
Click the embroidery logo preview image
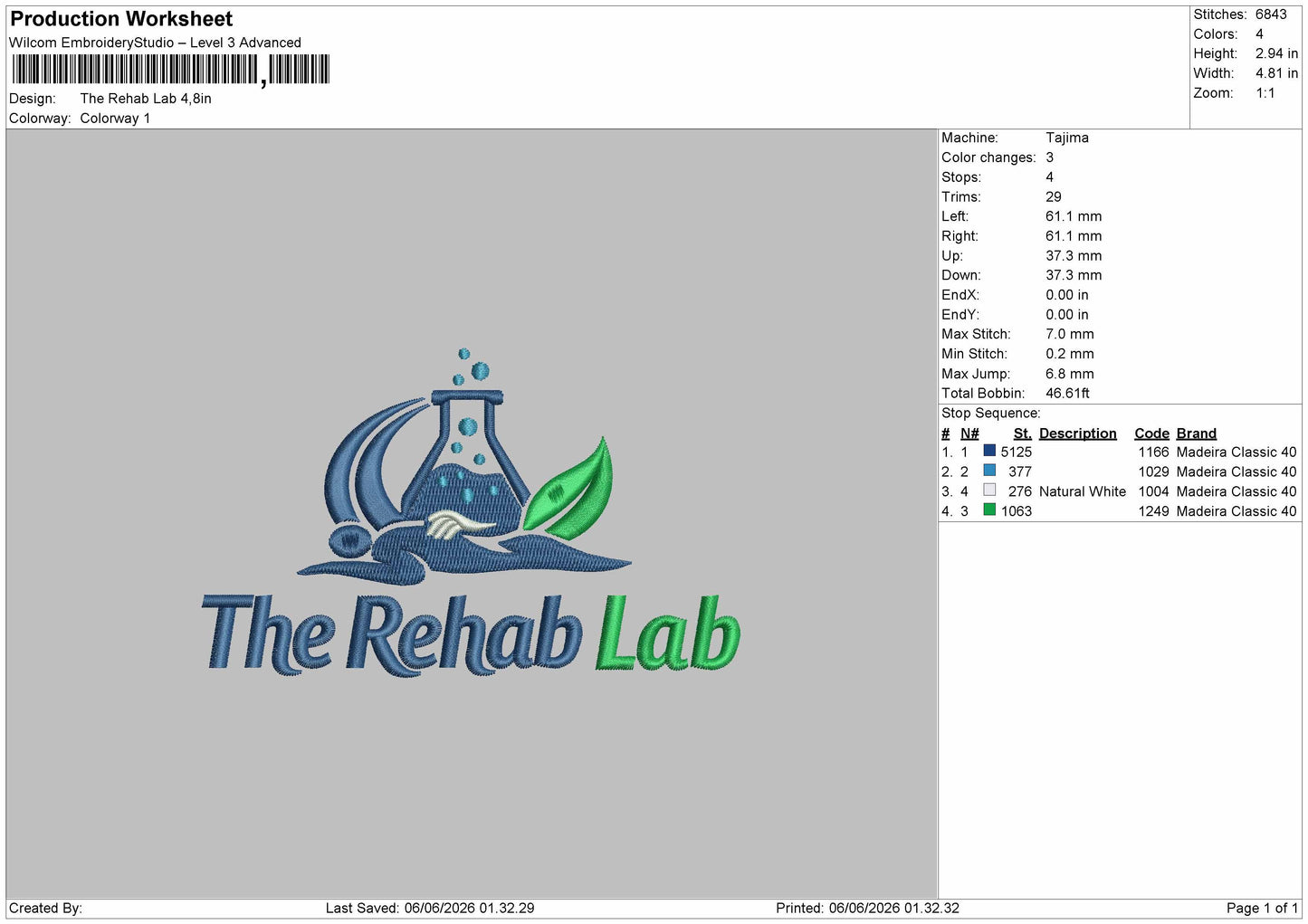tap(471, 512)
